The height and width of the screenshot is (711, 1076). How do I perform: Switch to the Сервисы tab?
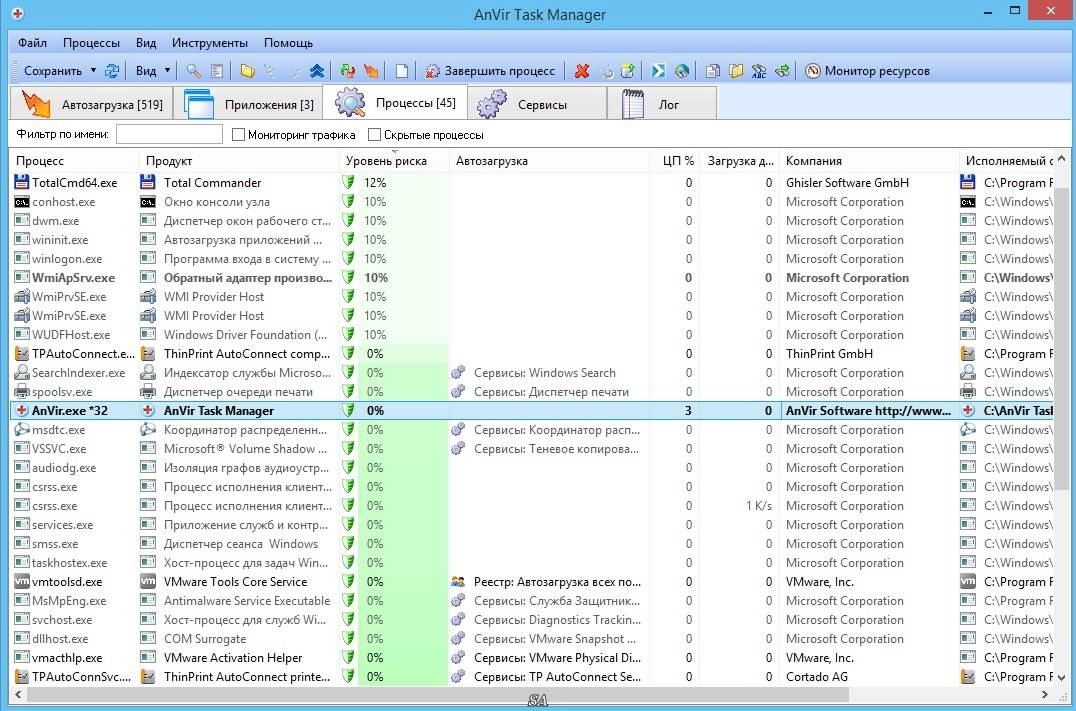pyautogui.click(x=537, y=104)
